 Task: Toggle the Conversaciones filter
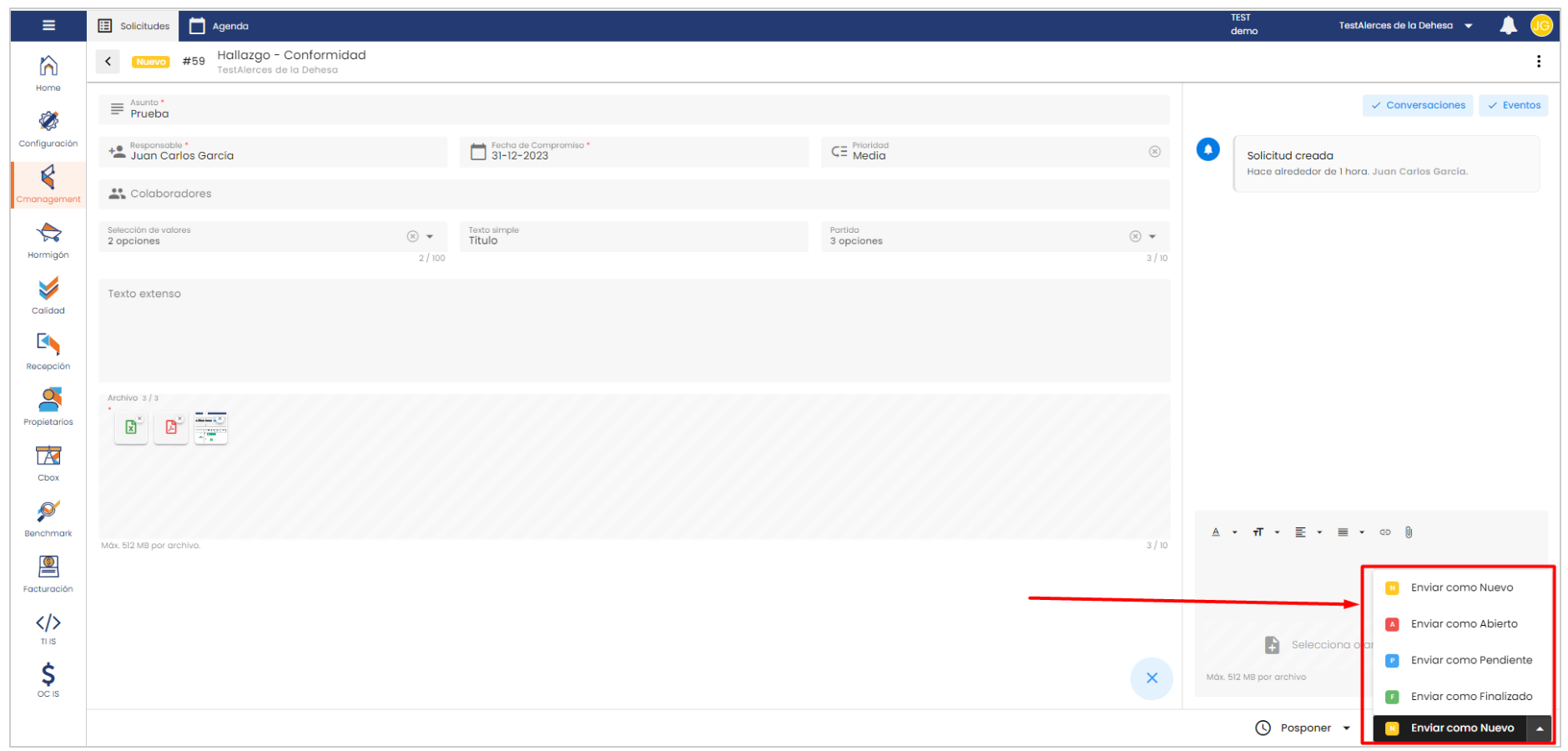pos(1418,105)
